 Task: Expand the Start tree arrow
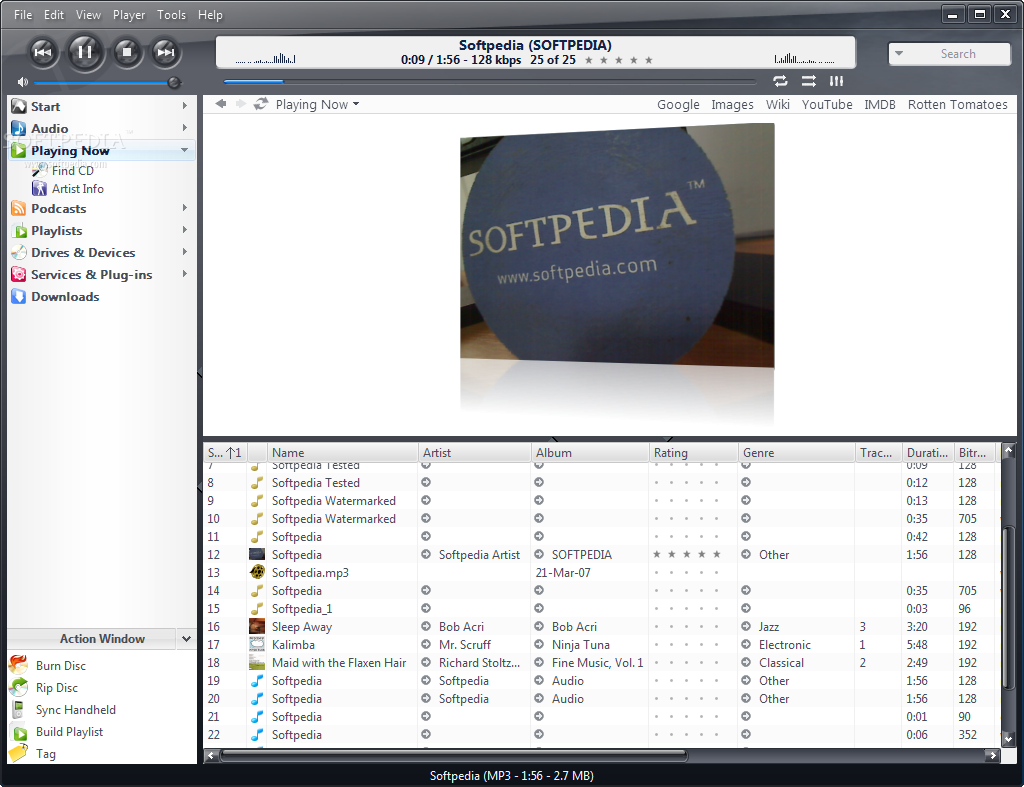click(185, 106)
